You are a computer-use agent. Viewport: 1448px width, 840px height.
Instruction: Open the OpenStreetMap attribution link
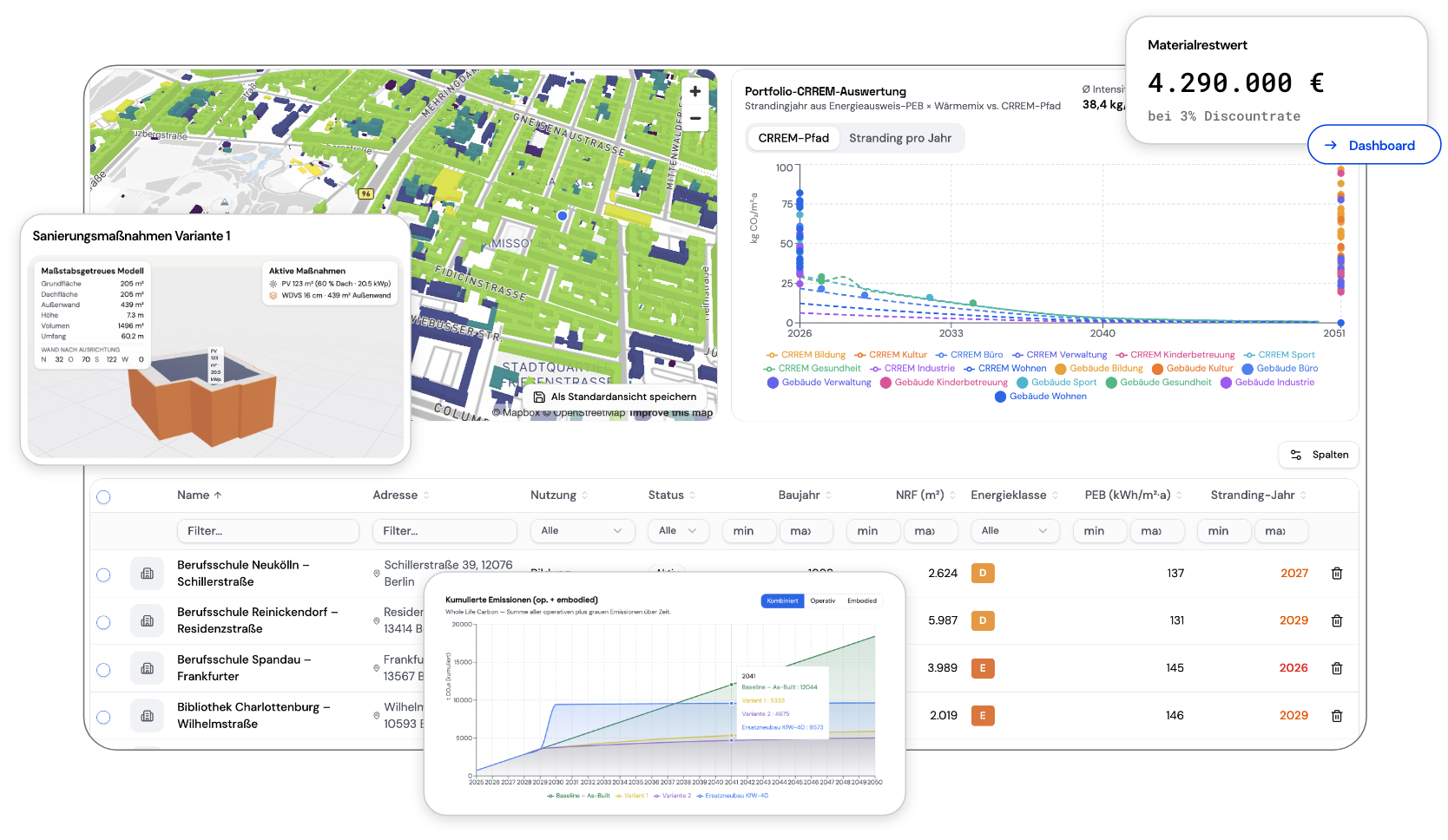[x=584, y=413]
